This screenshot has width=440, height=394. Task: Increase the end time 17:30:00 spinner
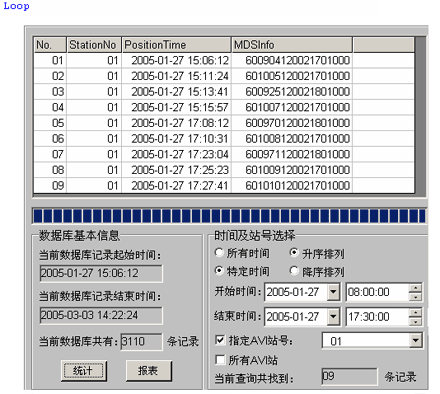tap(415, 313)
